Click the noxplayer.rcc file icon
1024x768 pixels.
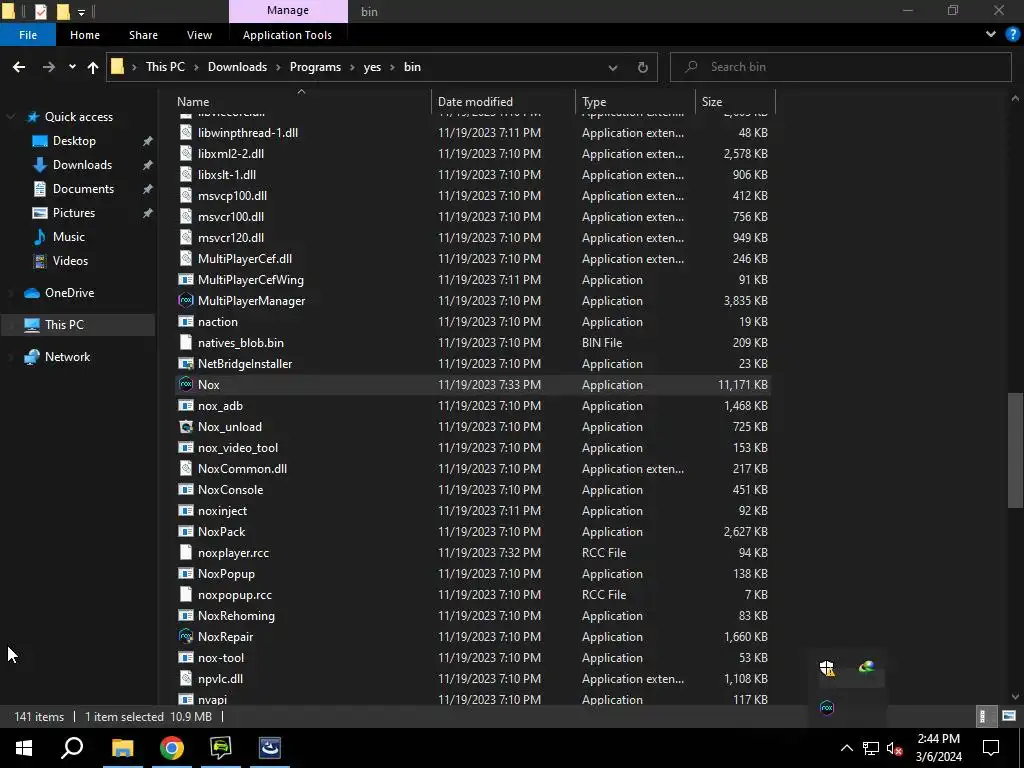coord(186,552)
